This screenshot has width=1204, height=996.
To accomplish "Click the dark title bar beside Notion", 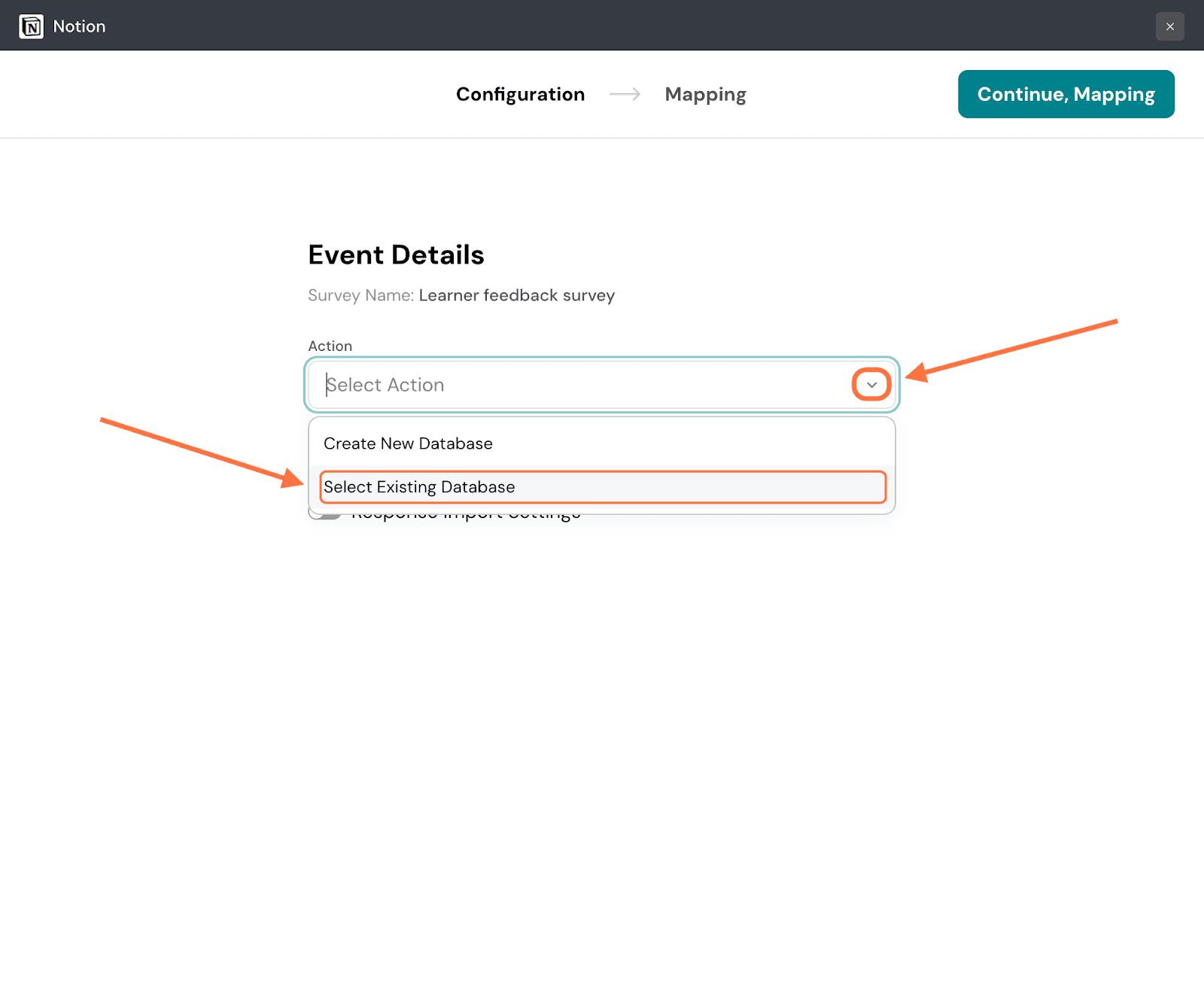I will click(x=602, y=26).
